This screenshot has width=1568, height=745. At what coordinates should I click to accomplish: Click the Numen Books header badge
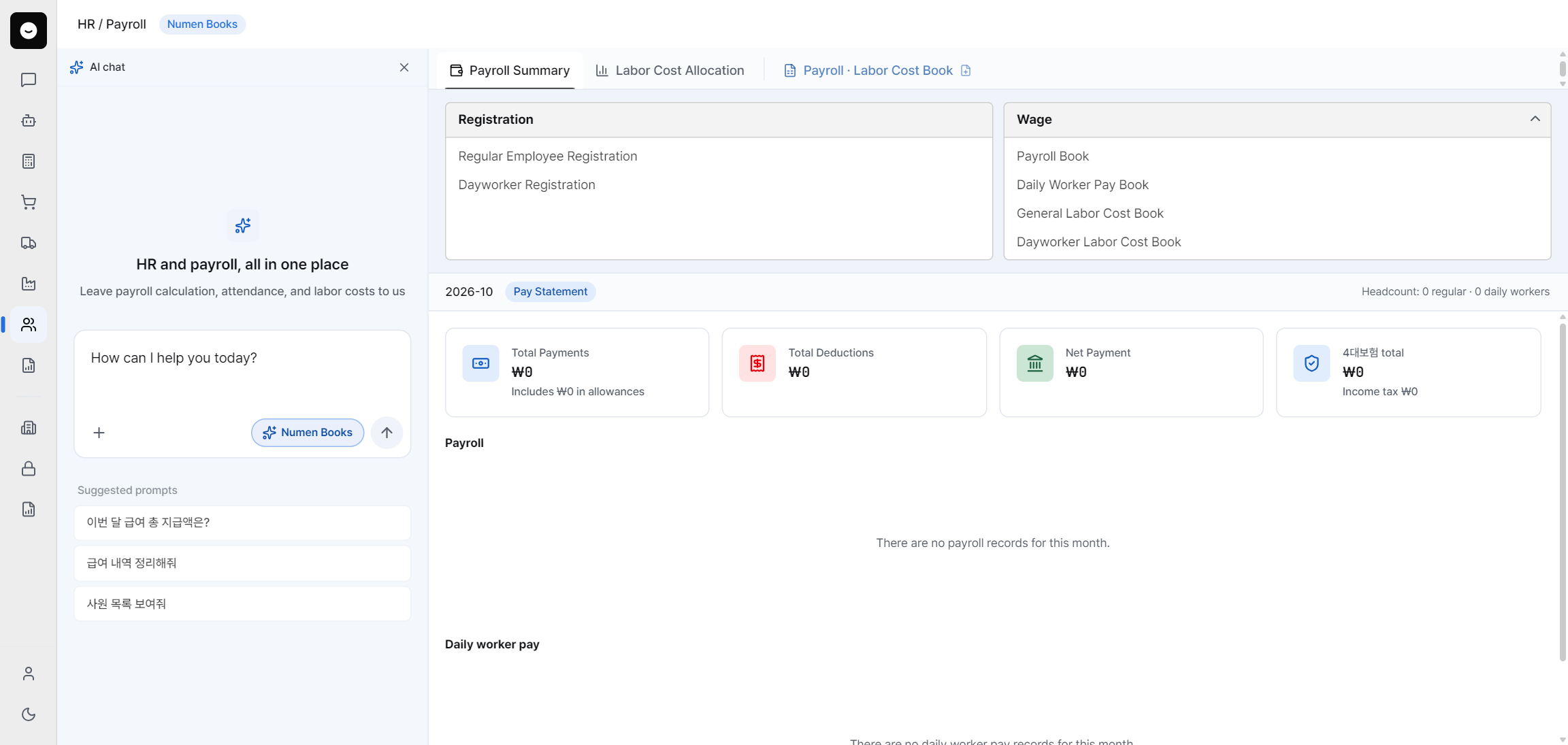click(x=202, y=24)
